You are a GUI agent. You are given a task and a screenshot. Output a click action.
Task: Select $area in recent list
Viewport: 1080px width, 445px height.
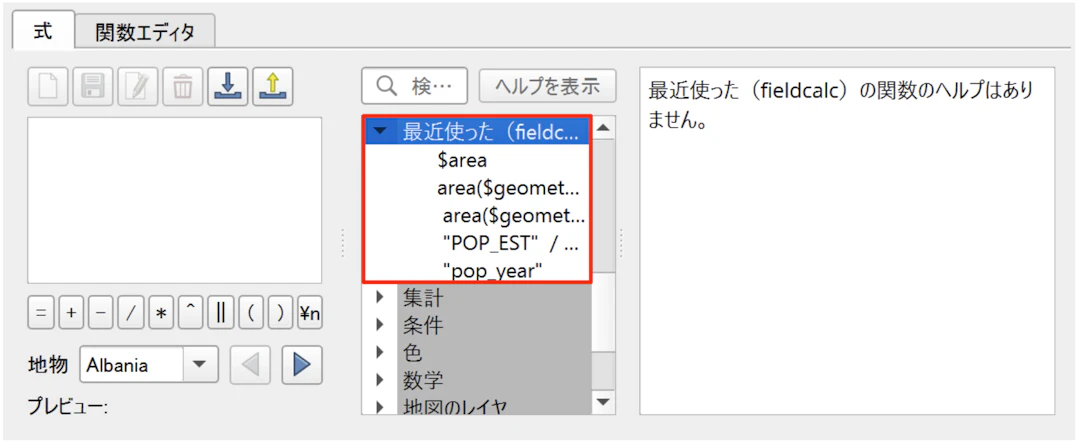(x=462, y=160)
